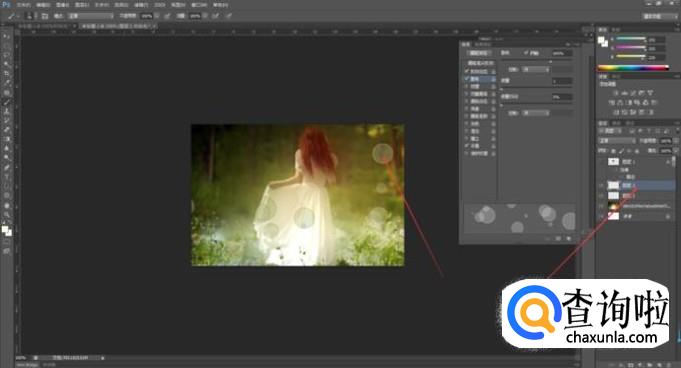Open the opacity slider arrow in options bar

pos(157,16)
